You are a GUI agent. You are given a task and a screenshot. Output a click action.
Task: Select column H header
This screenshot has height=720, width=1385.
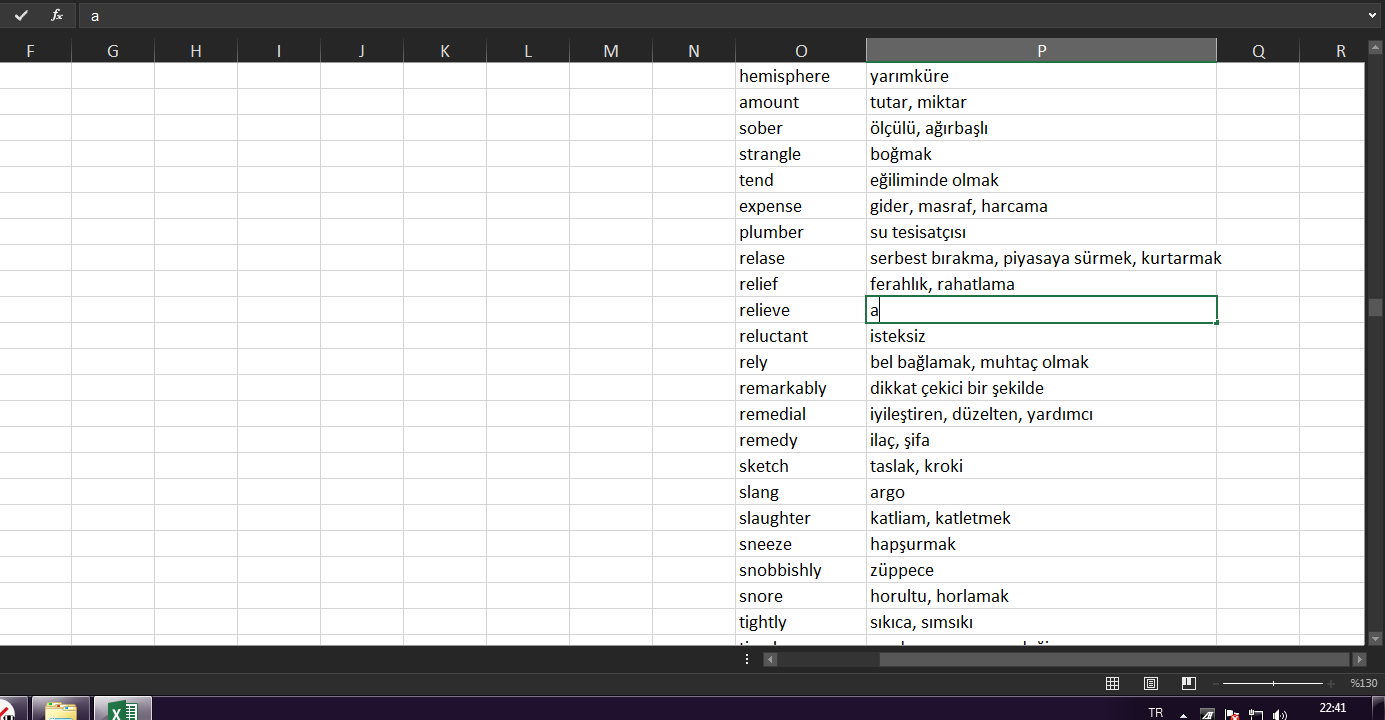[x=196, y=51]
